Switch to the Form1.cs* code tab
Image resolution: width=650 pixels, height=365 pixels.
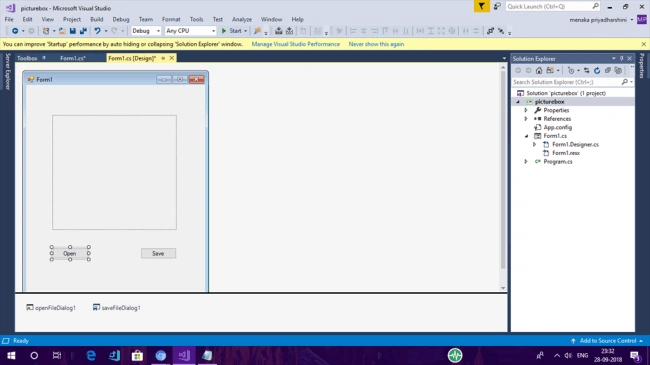click(73, 58)
